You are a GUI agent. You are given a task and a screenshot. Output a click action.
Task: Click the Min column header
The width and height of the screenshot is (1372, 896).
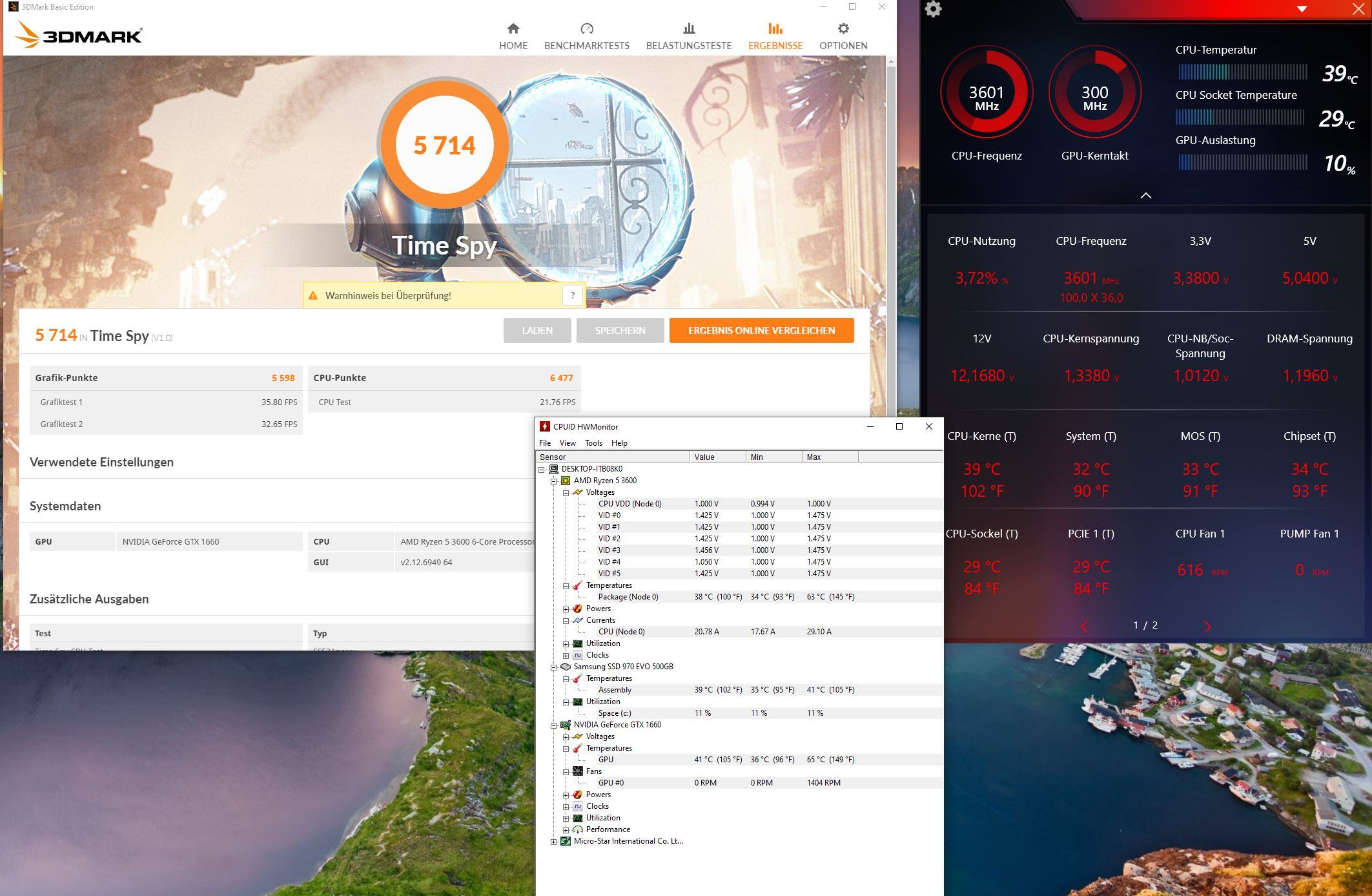click(x=774, y=457)
